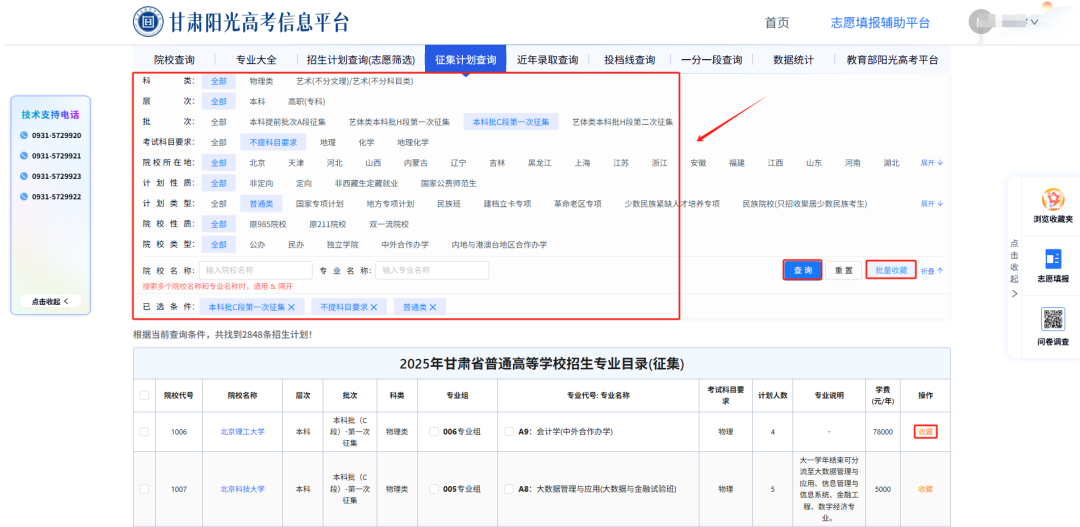
Task: Open the 数据统计 tab
Action: pos(793,60)
